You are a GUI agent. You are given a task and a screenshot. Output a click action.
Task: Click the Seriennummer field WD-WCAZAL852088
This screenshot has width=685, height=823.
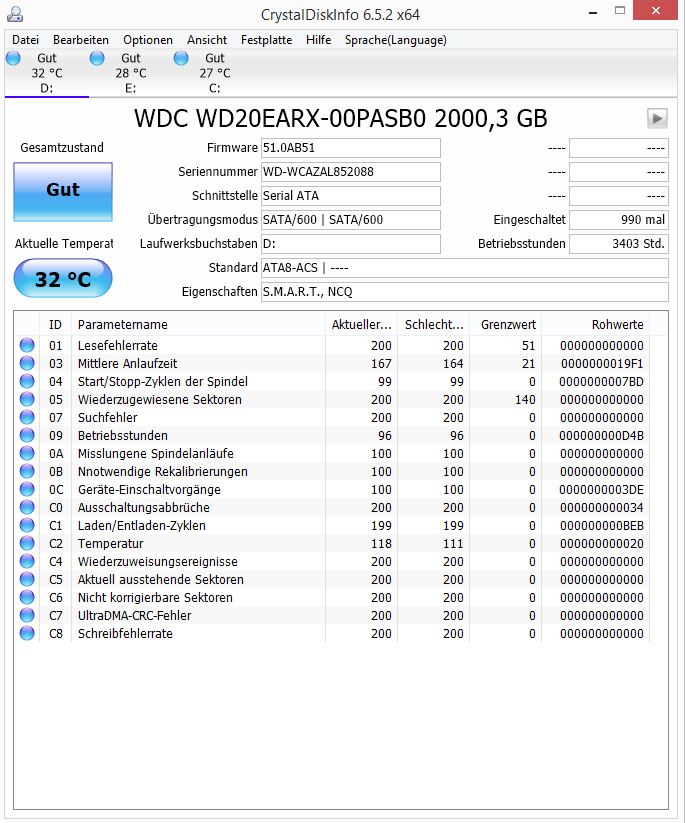pyautogui.click(x=351, y=172)
